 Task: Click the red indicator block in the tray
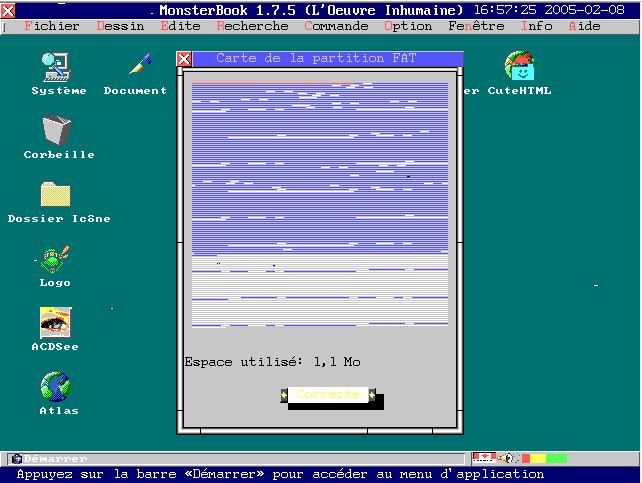click(x=526, y=458)
